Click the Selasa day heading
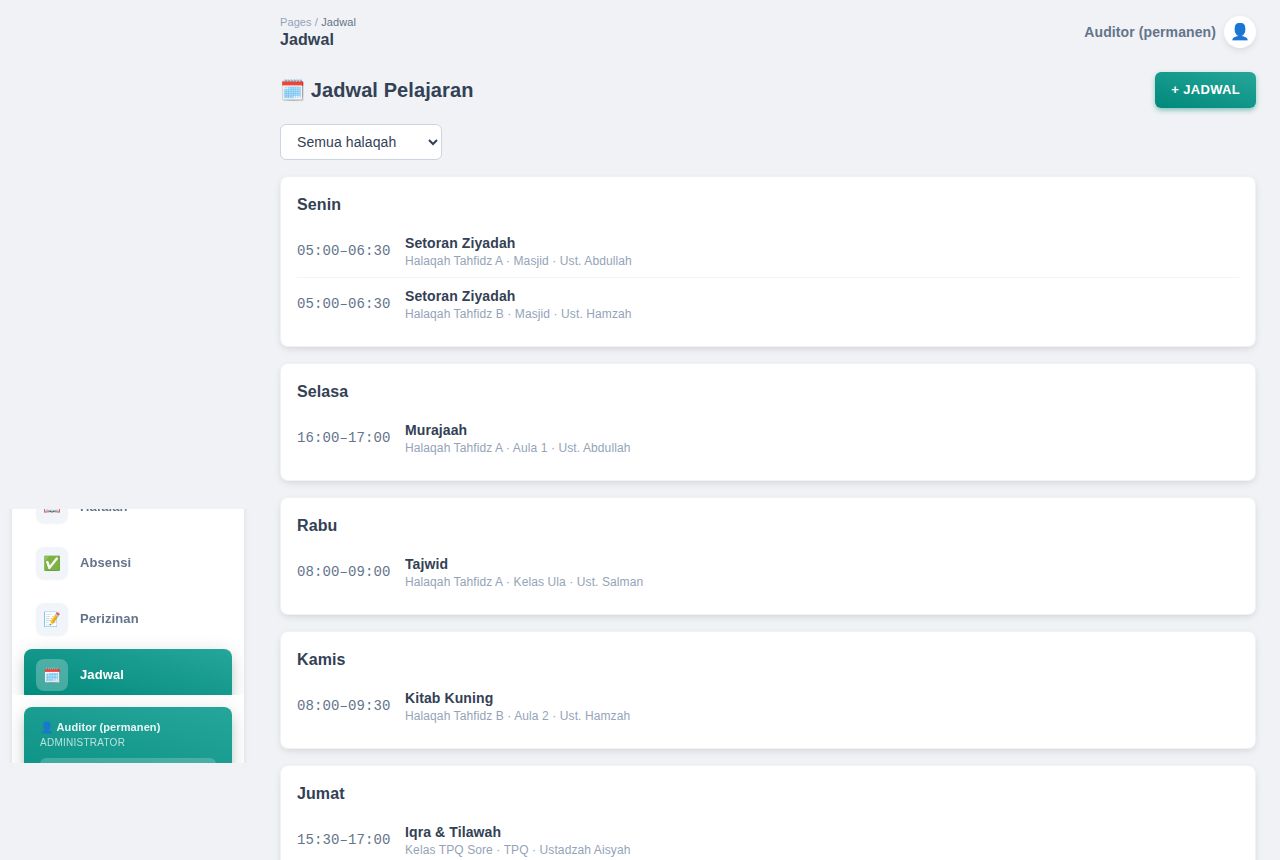This screenshot has width=1280, height=860. [322, 391]
